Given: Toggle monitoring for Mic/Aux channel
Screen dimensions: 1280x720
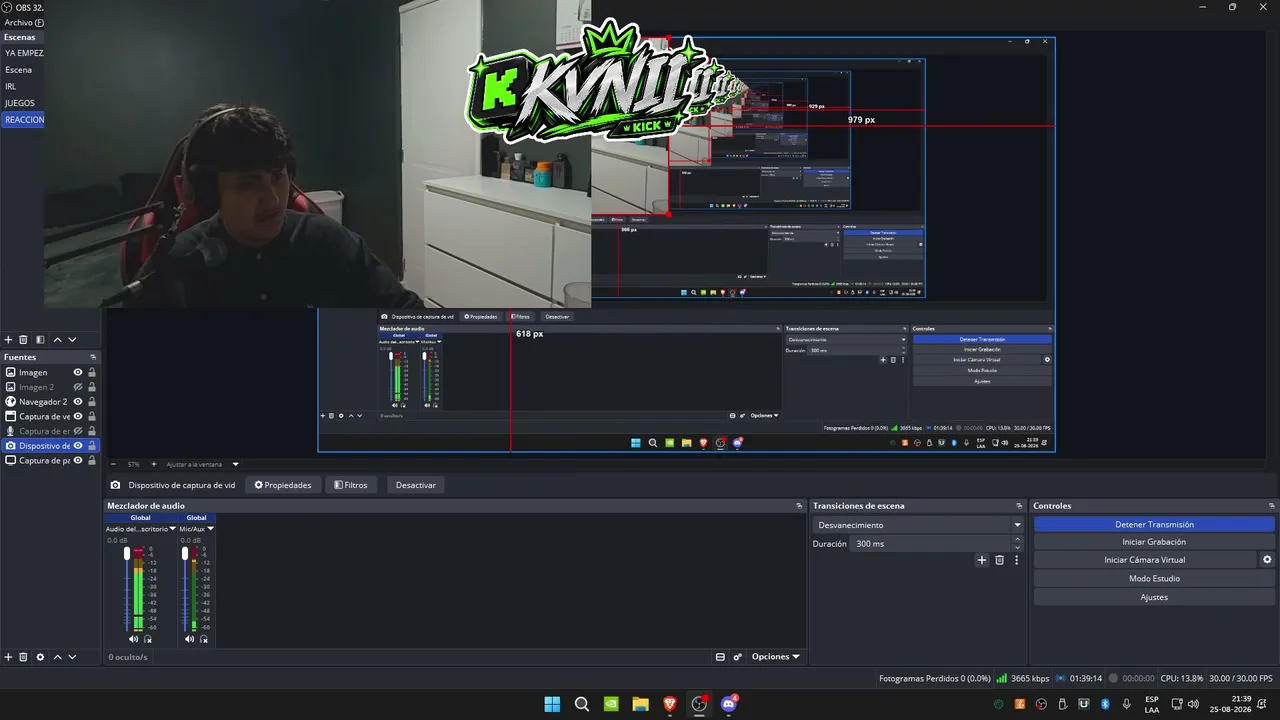Looking at the screenshot, I should tap(204, 639).
